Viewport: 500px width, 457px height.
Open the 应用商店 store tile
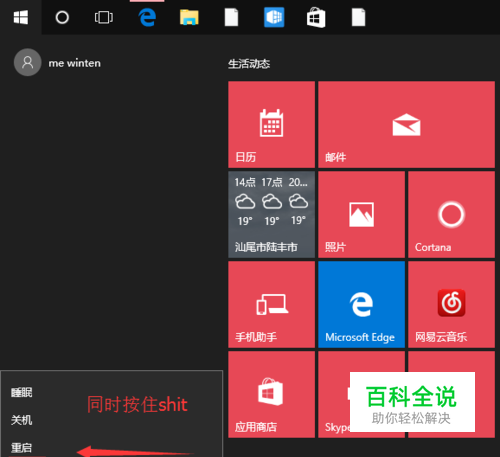point(271,394)
